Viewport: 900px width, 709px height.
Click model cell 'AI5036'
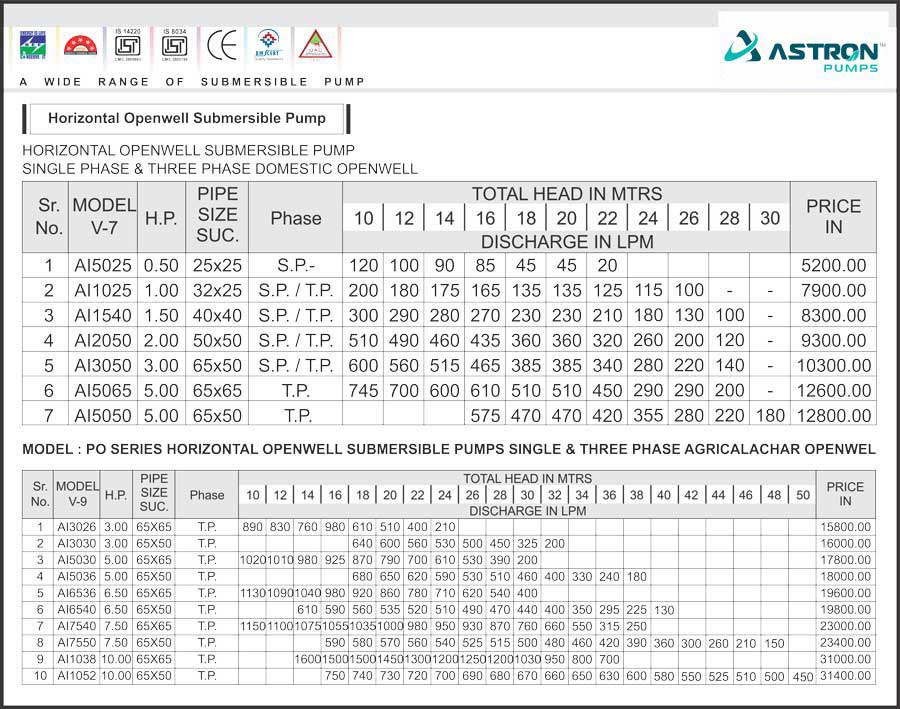click(77, 576)
